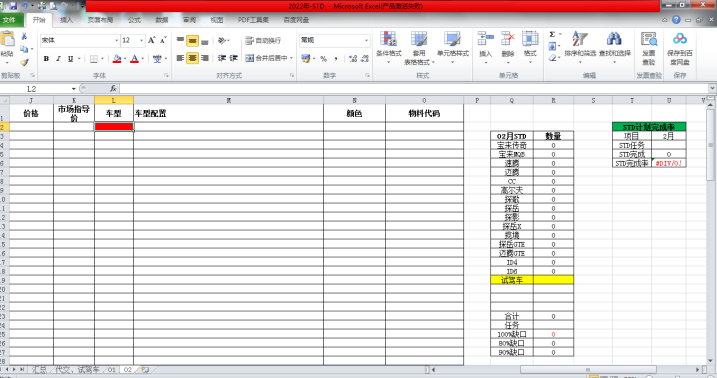Open the font size dropdown showing 12
The height and width of the screenshot is (378, 717).
141,41
